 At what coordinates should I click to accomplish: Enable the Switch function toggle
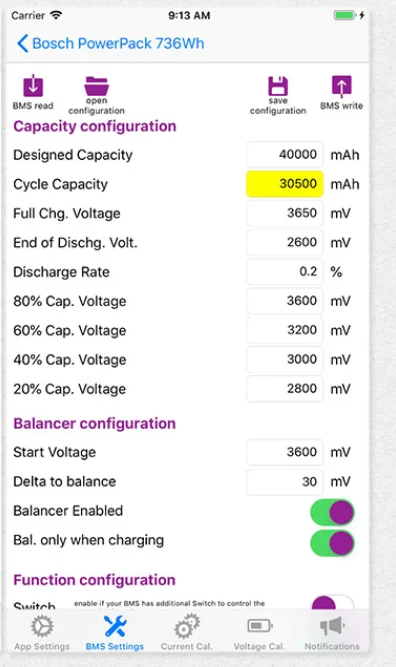[x=333, y=602]
